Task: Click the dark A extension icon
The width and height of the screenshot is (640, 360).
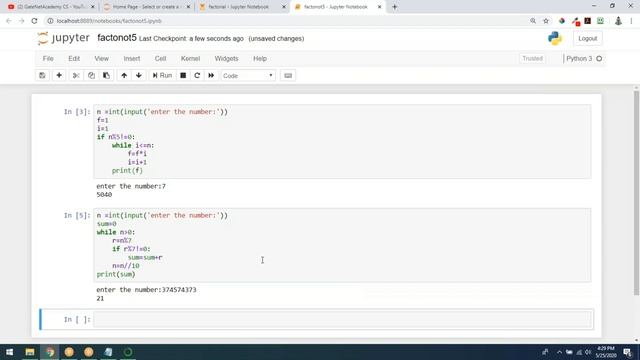Action: coord(587,21)
